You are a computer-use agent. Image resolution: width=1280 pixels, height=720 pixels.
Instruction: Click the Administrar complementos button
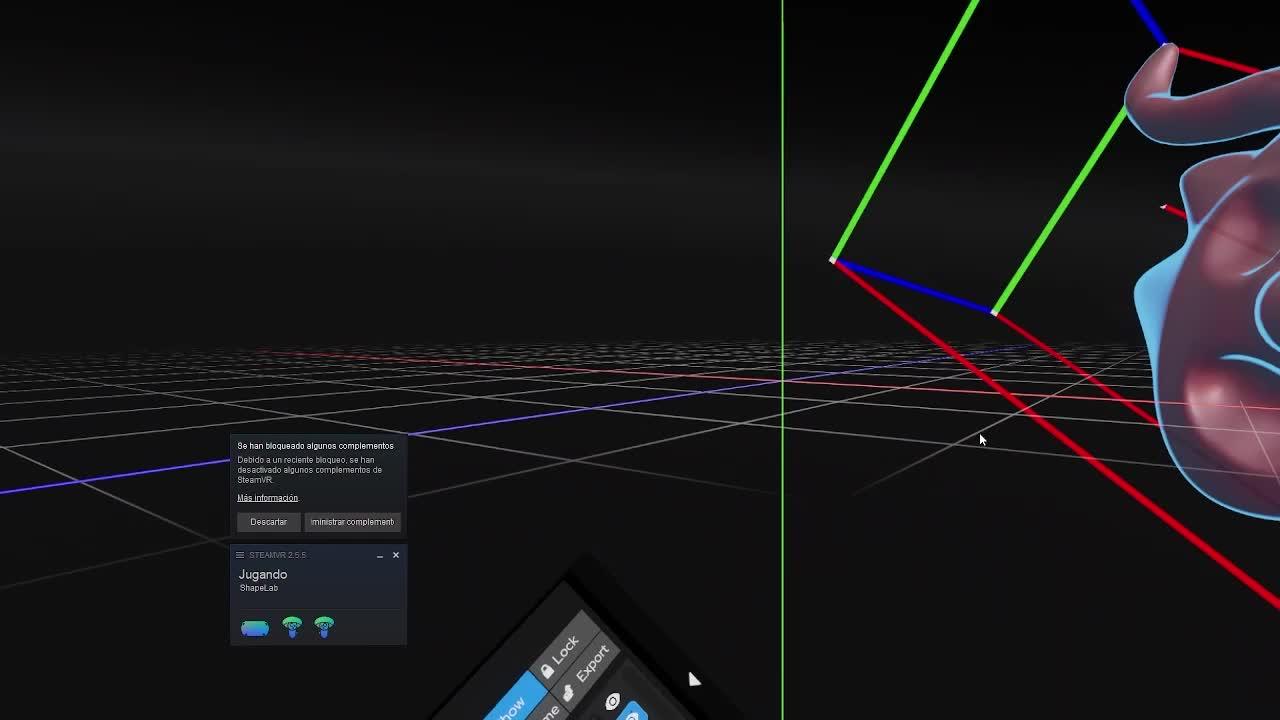[x=352, y=522]
